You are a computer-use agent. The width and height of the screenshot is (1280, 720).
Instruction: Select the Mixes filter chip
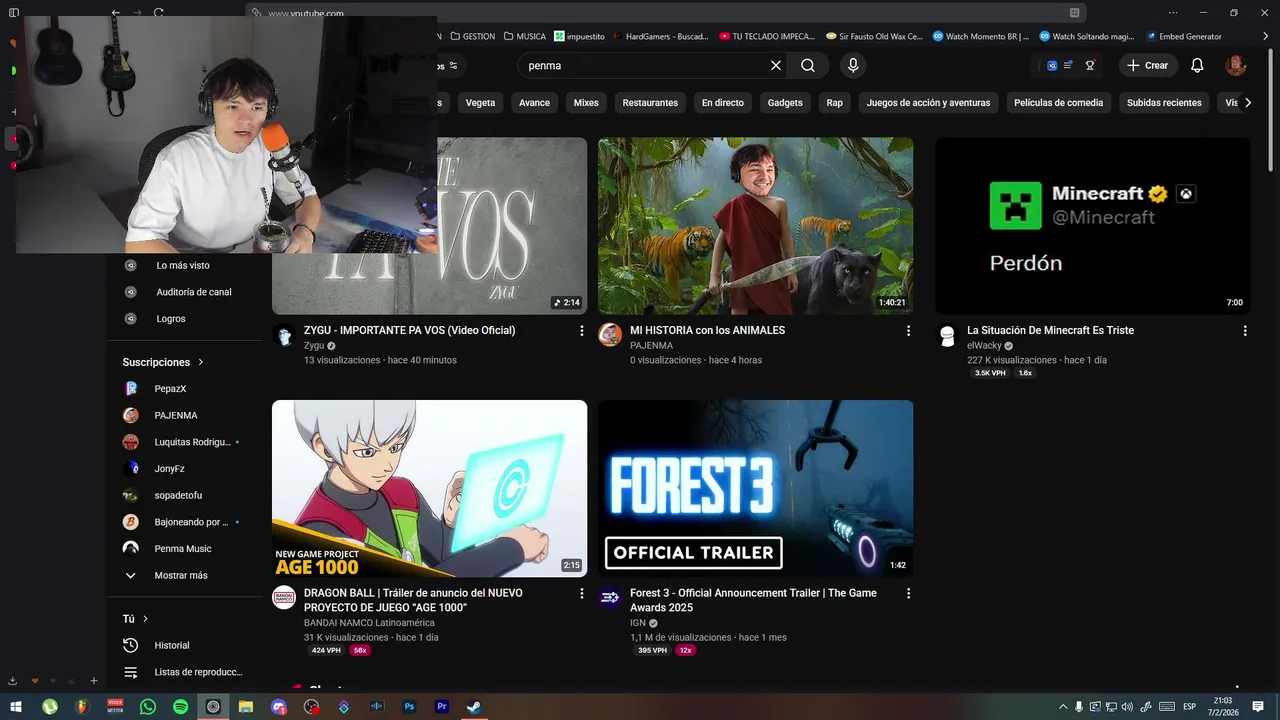point(586,102)
